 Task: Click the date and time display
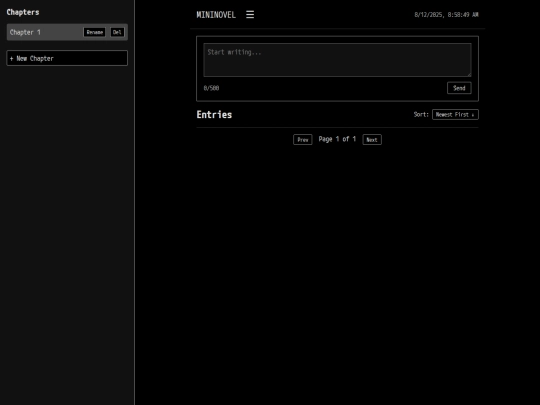pos(446,15)
